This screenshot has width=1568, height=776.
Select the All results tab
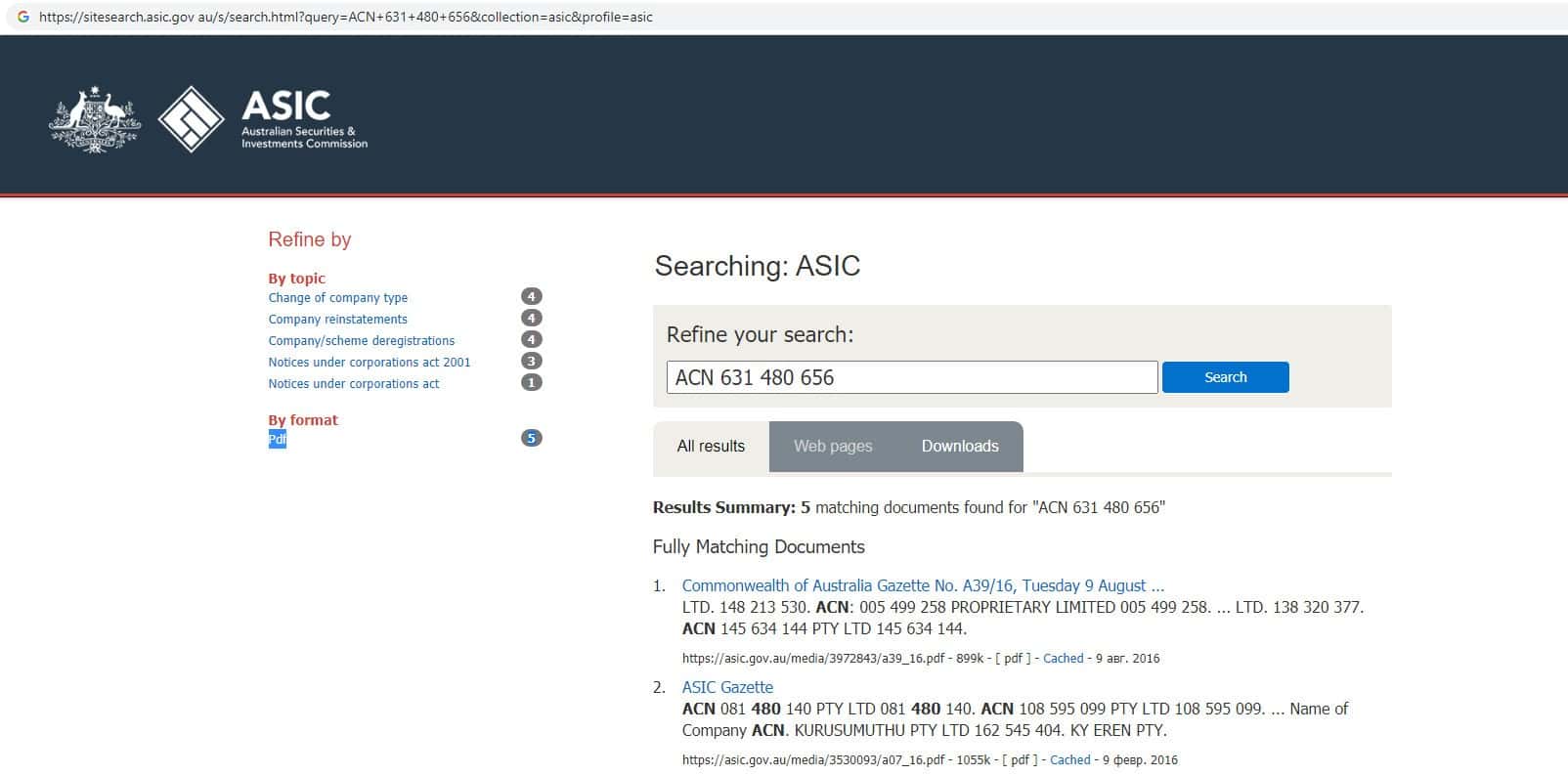point(711,447)
